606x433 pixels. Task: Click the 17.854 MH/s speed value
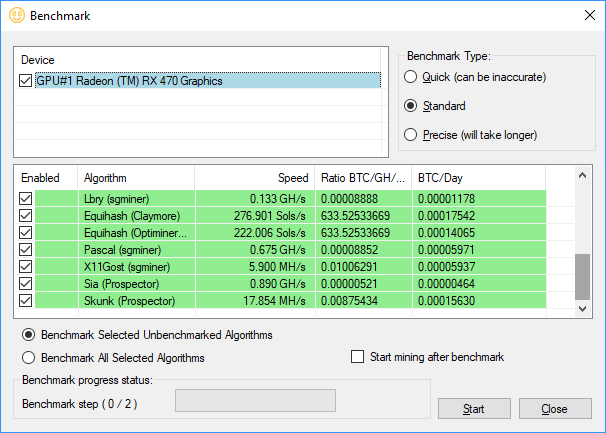[x=274, y=301]
